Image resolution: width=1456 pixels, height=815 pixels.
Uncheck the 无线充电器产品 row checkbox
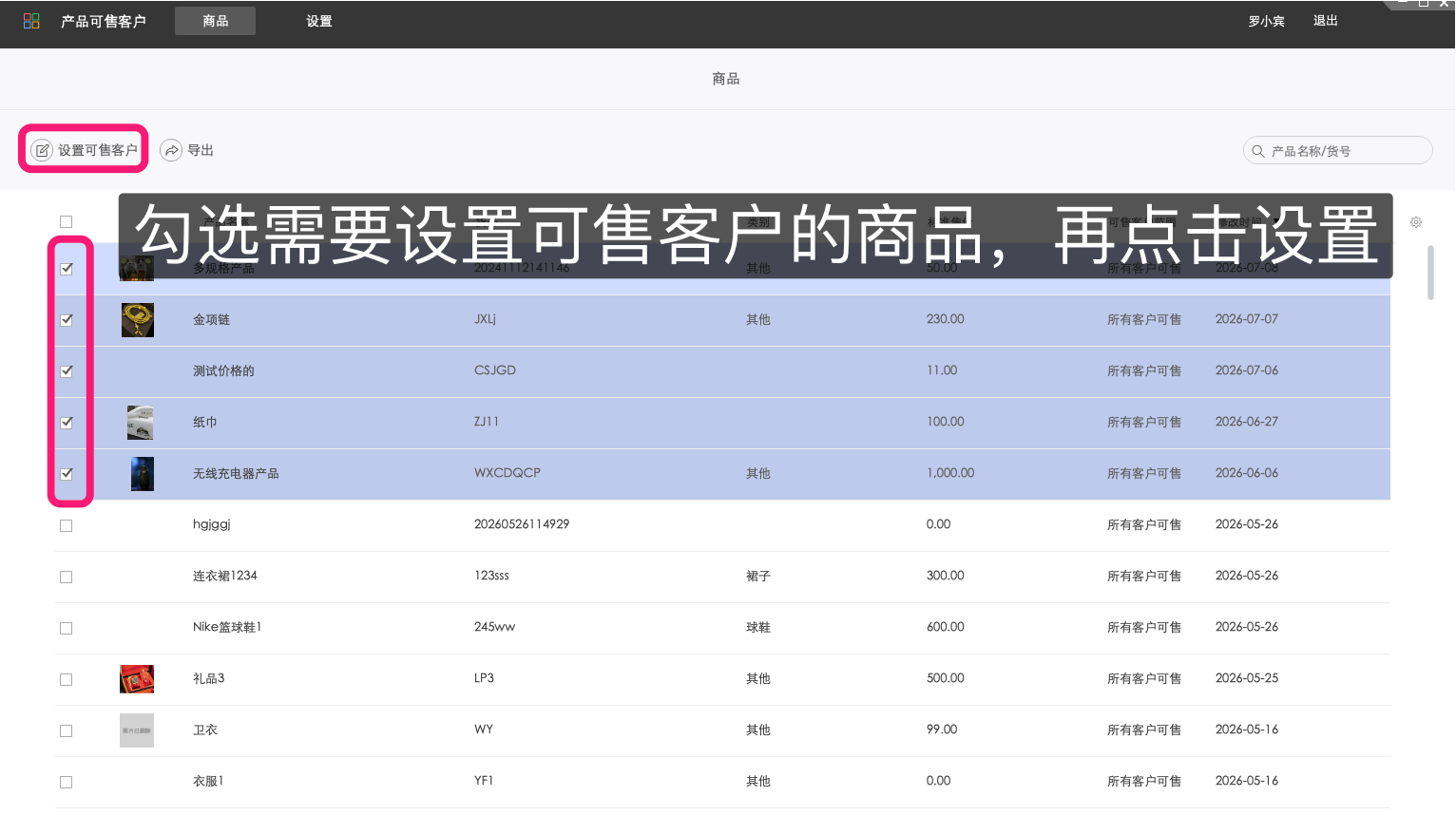(67, 474)
